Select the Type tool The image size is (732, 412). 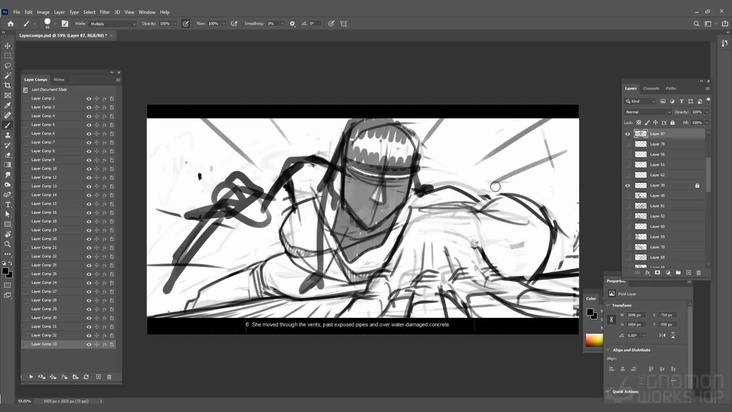[x=7, y=204]
